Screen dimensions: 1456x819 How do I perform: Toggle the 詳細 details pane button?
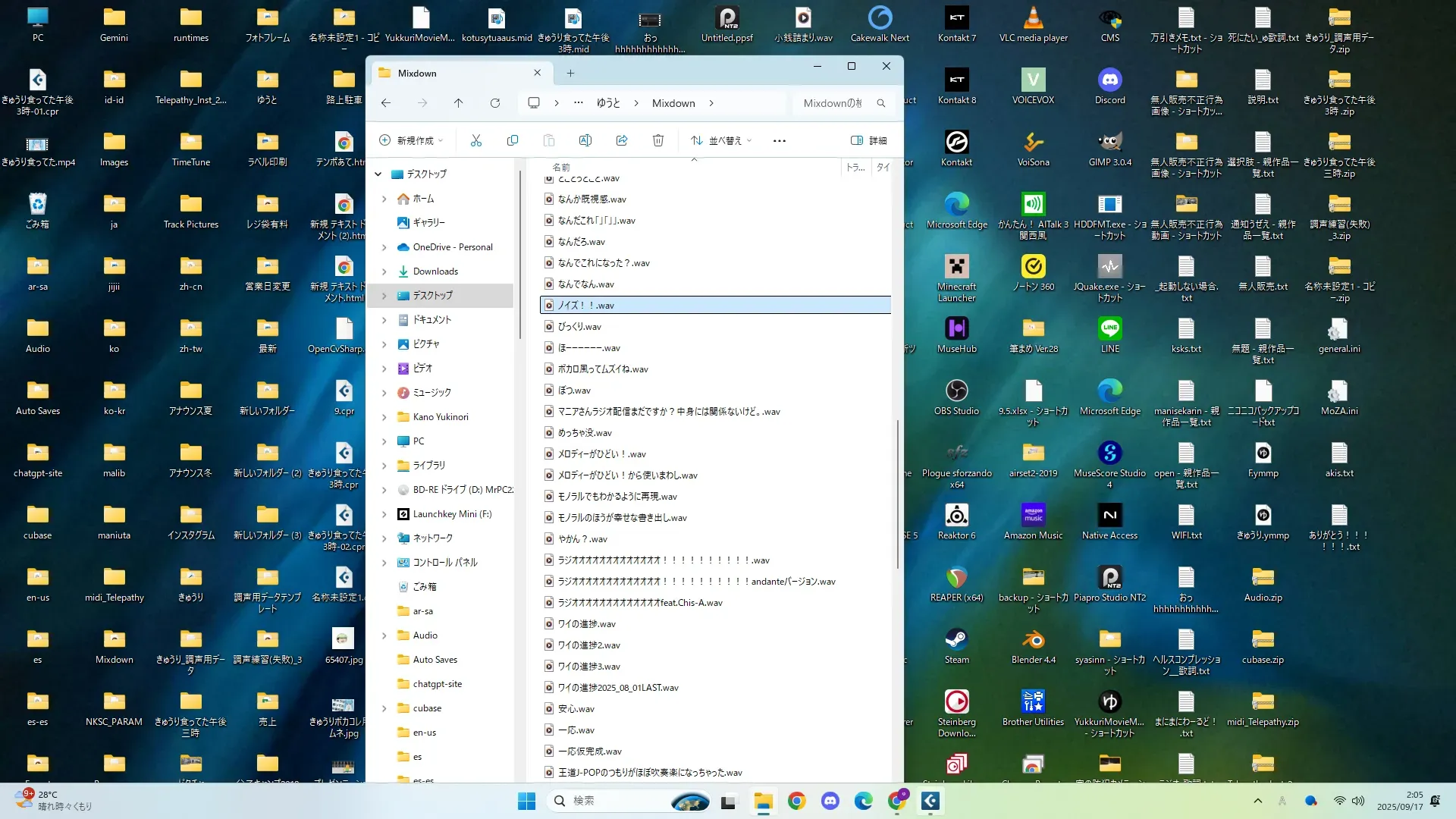point(869,140)
